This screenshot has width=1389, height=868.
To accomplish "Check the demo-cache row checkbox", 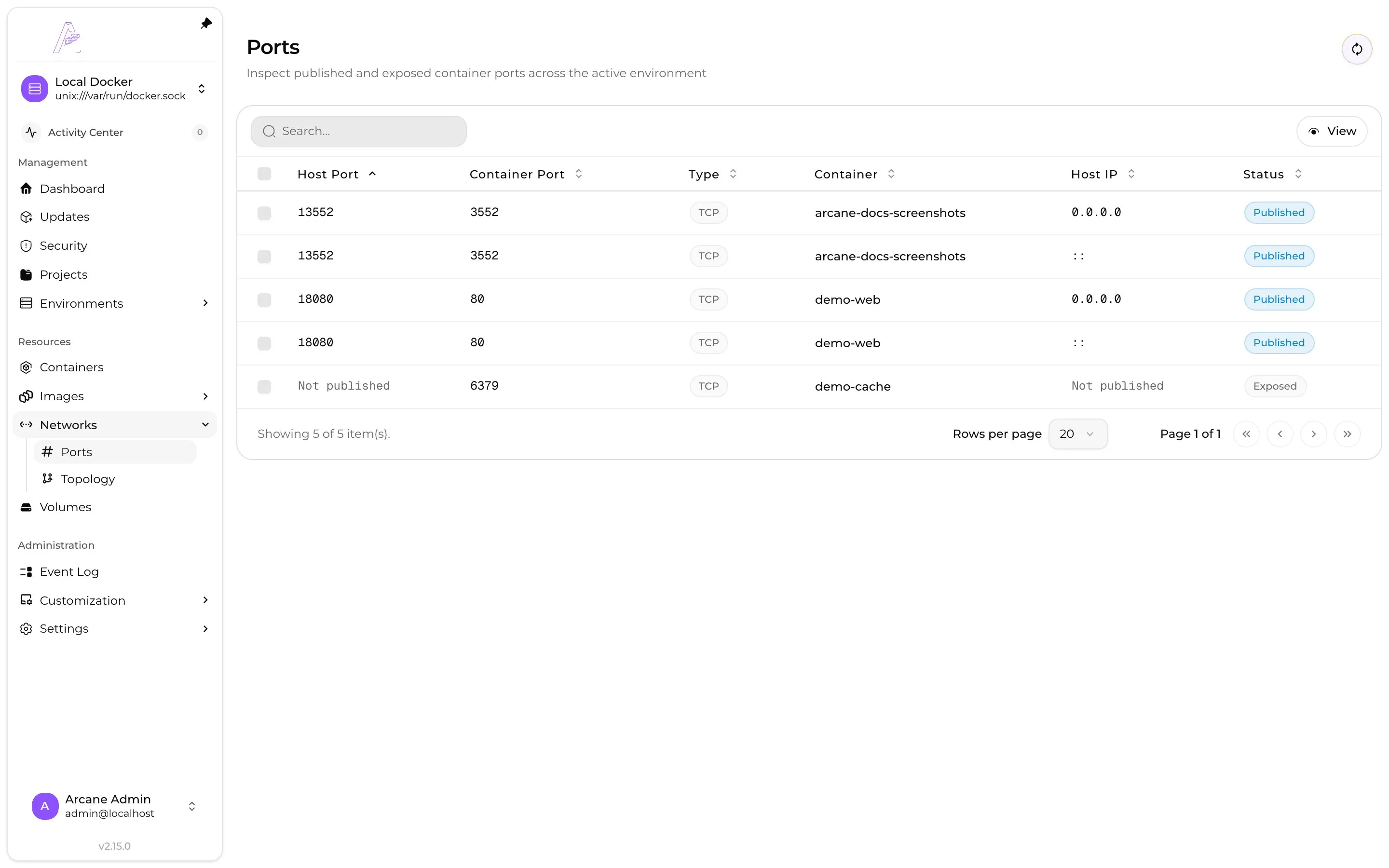I will (264, 386).
